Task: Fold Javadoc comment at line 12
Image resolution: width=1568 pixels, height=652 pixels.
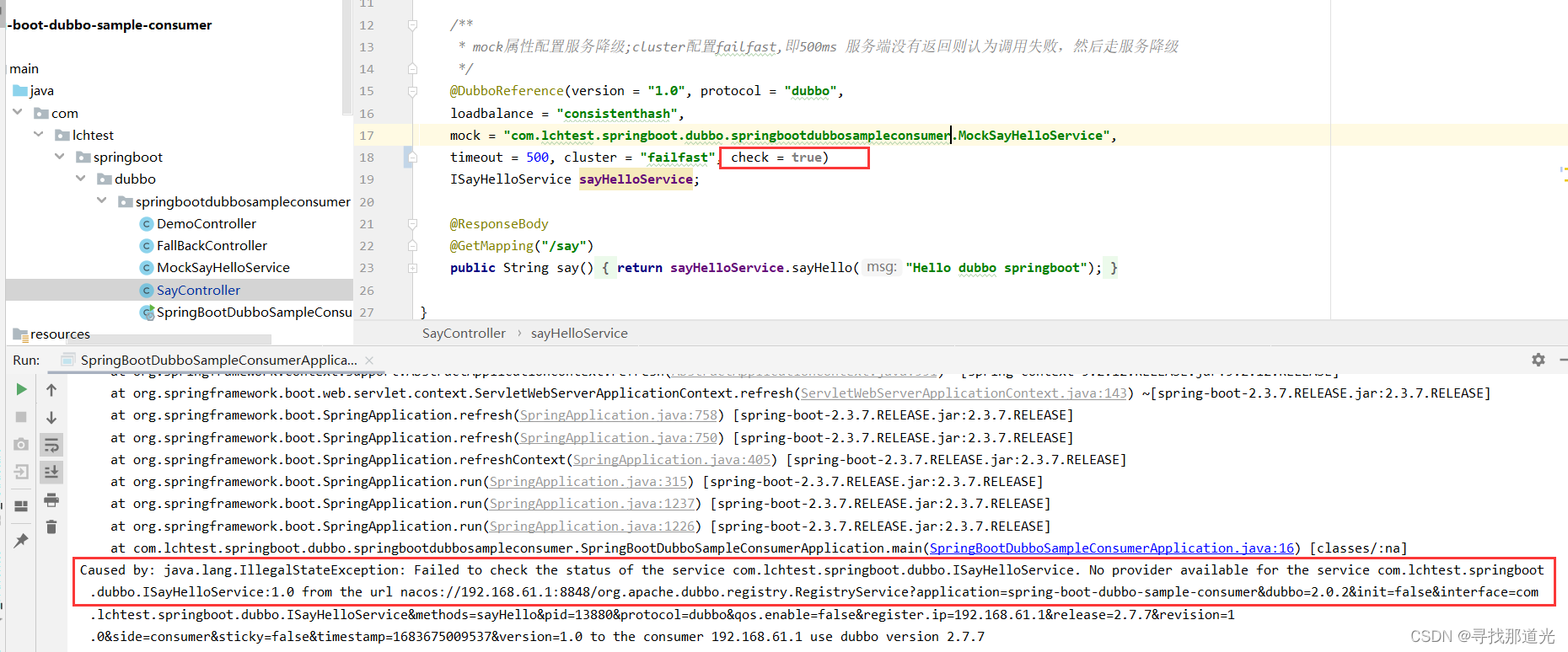Action: click(x=412, y=25)
